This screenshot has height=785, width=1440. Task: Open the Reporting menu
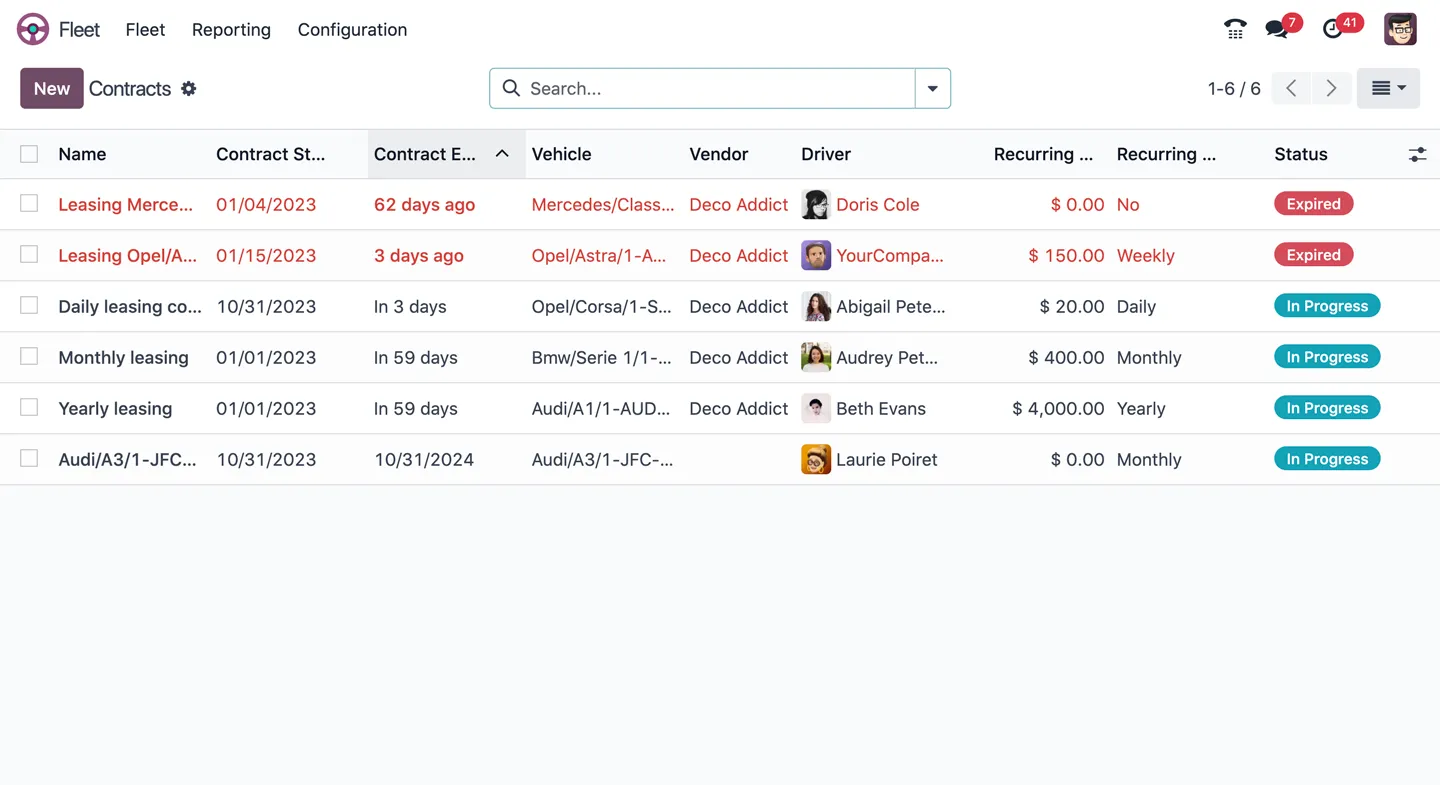[231, 30]
